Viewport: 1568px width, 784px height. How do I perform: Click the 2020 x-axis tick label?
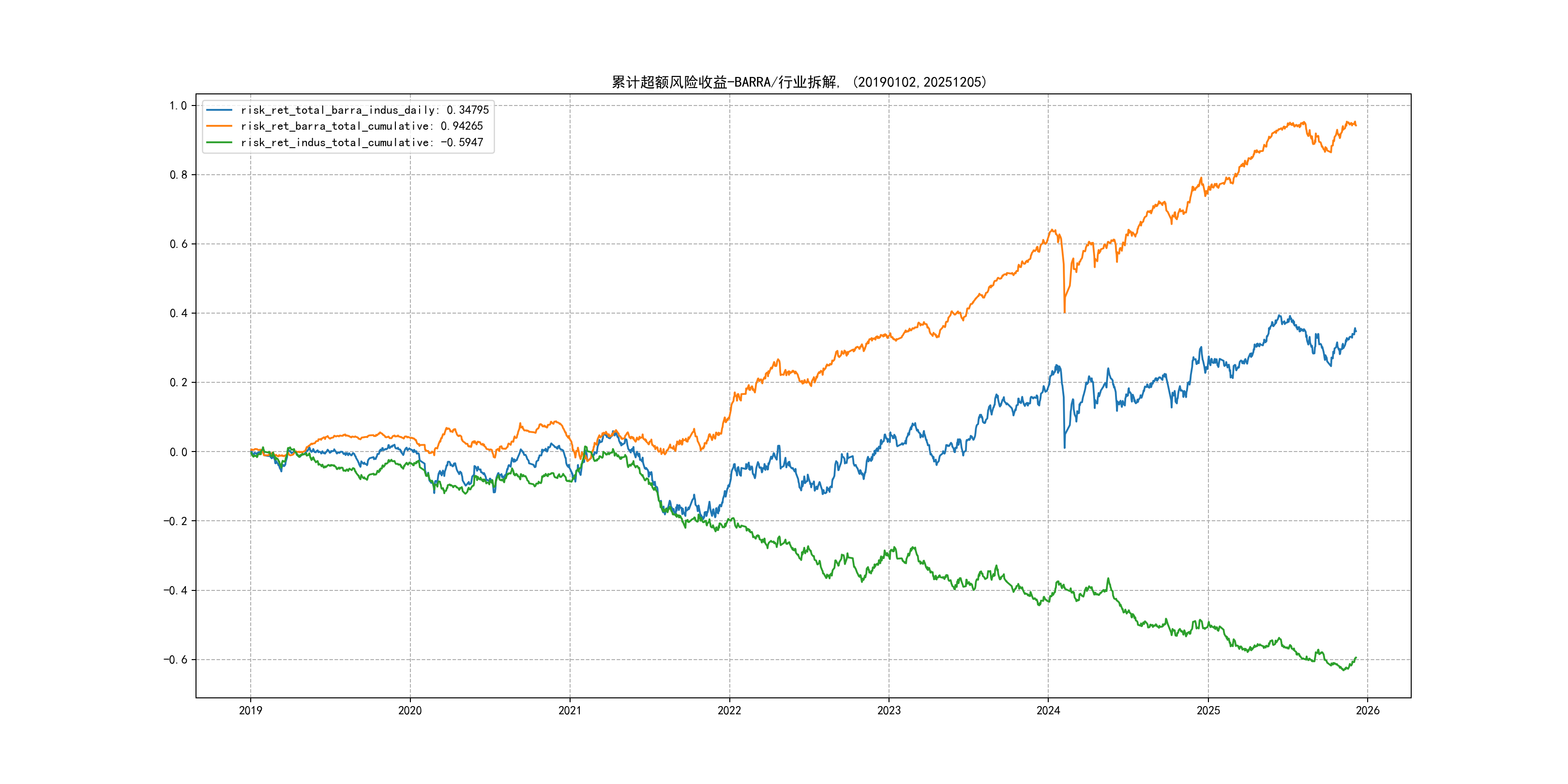coord(409,710)
